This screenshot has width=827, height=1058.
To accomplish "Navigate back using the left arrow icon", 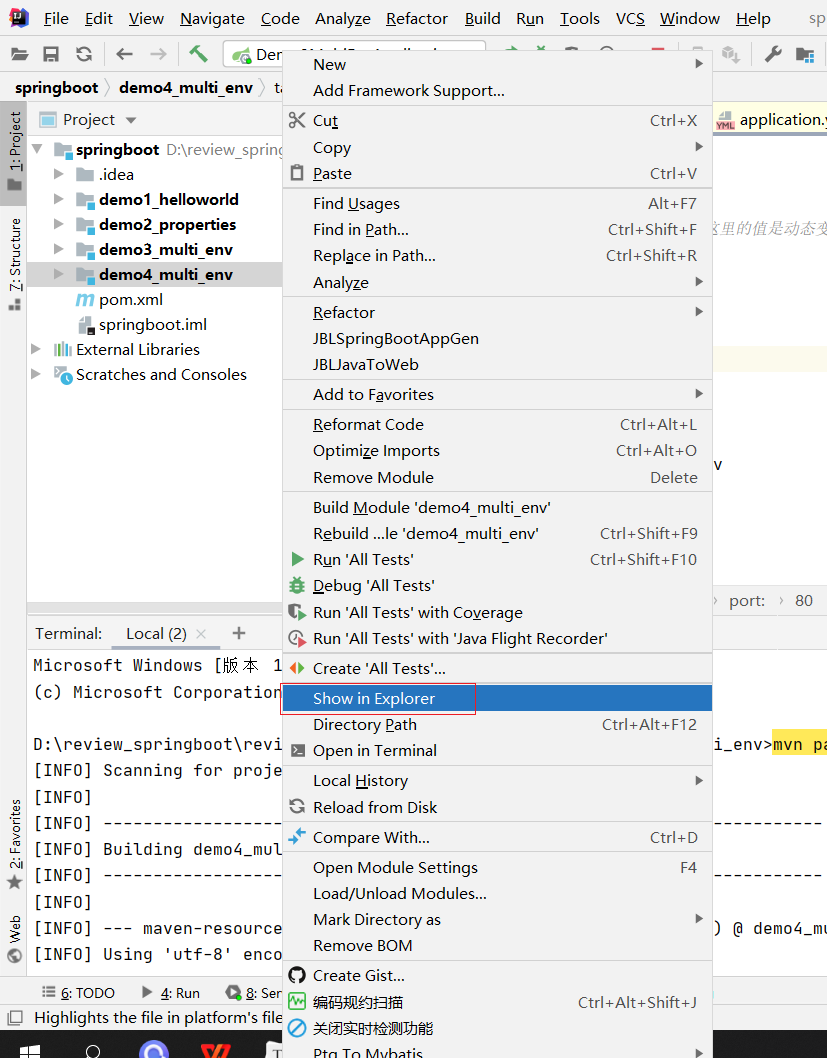I will [124, 54].
